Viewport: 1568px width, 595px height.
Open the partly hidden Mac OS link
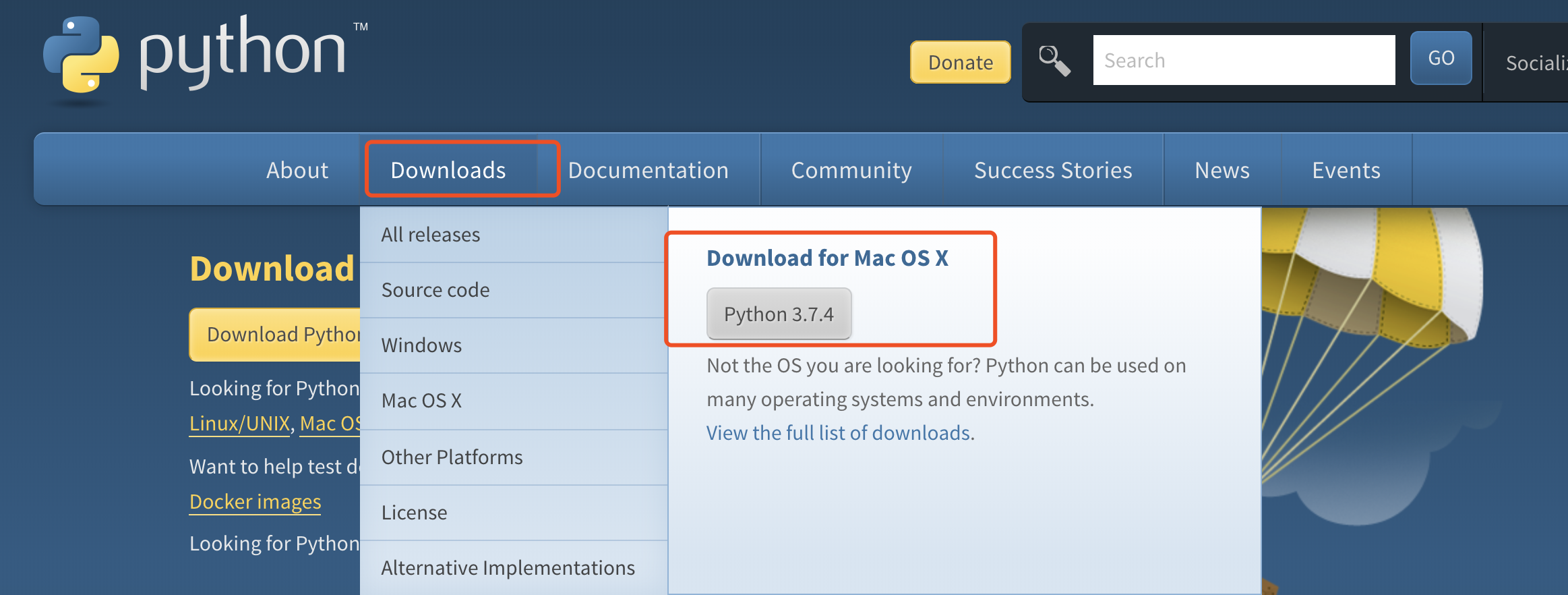coord(330,424)
